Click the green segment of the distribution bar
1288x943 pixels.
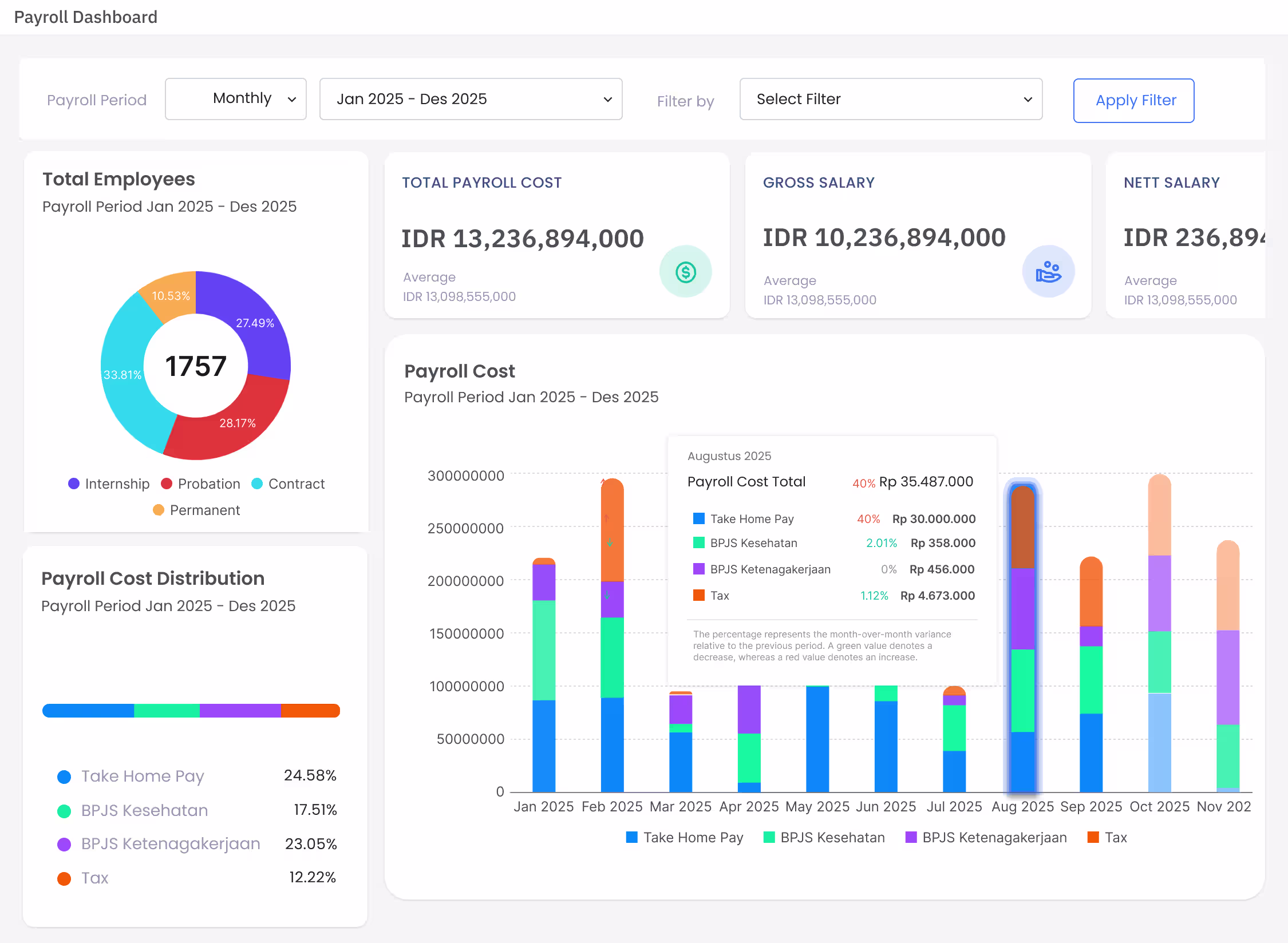(167, 711)
